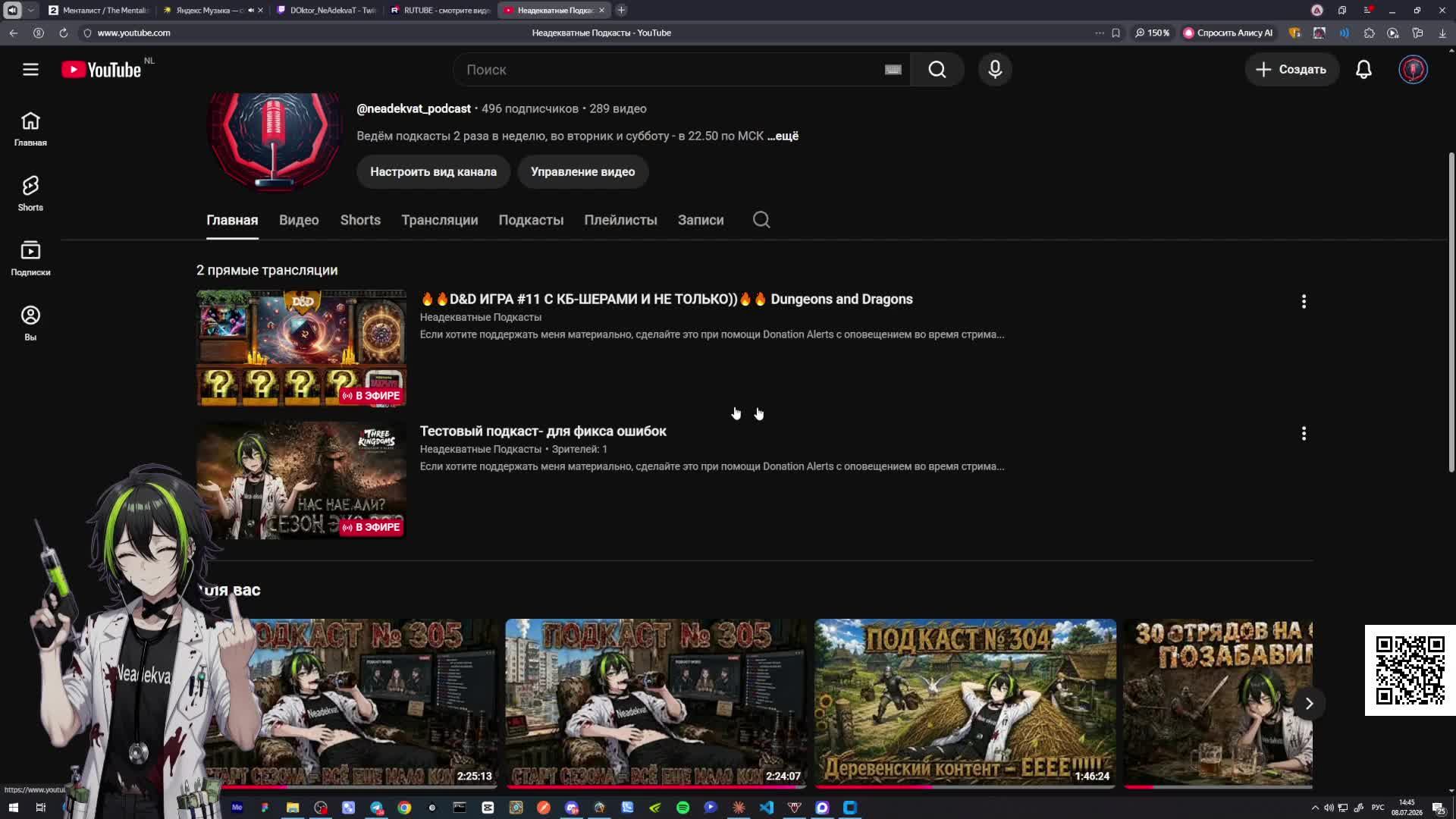Switch to the Менталист browser tab
1456x819 pixels.
(x=99, y=10)
